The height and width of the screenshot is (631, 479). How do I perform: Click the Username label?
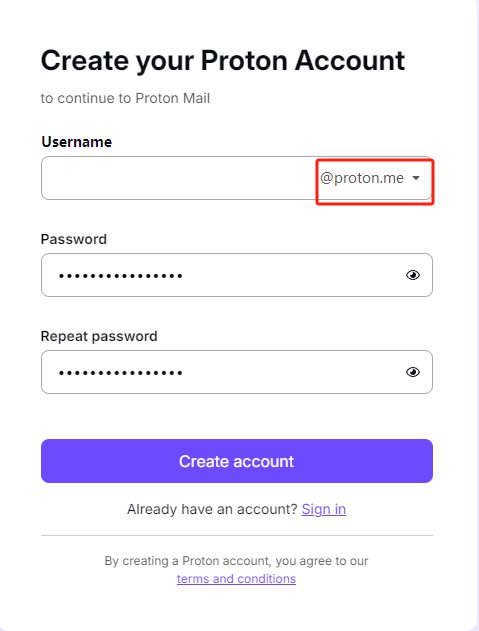pyautogui.click(x=76, y=142)
